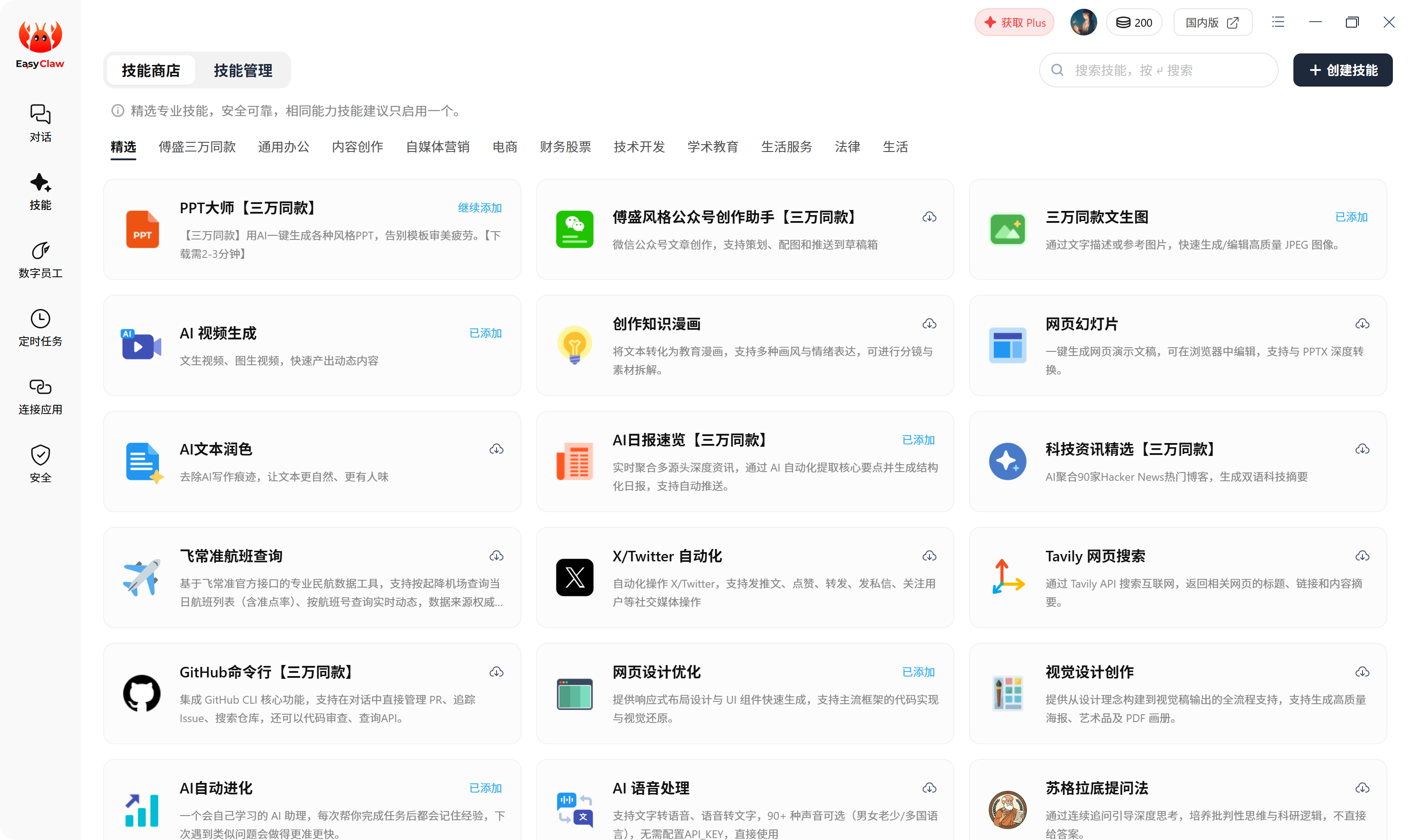Click the 创建技能 button

(x=1343, y=70)
